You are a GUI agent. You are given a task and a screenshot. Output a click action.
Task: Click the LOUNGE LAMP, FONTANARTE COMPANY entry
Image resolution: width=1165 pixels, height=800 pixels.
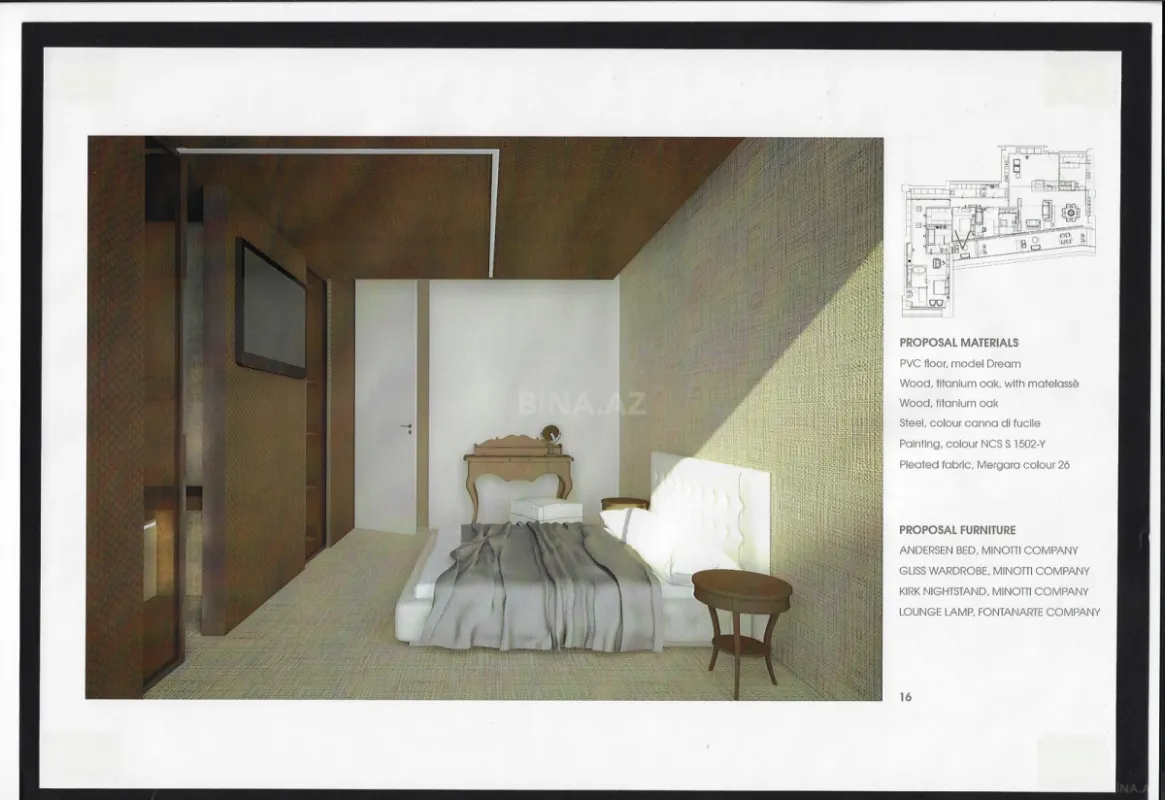click(x=998, y=613)
